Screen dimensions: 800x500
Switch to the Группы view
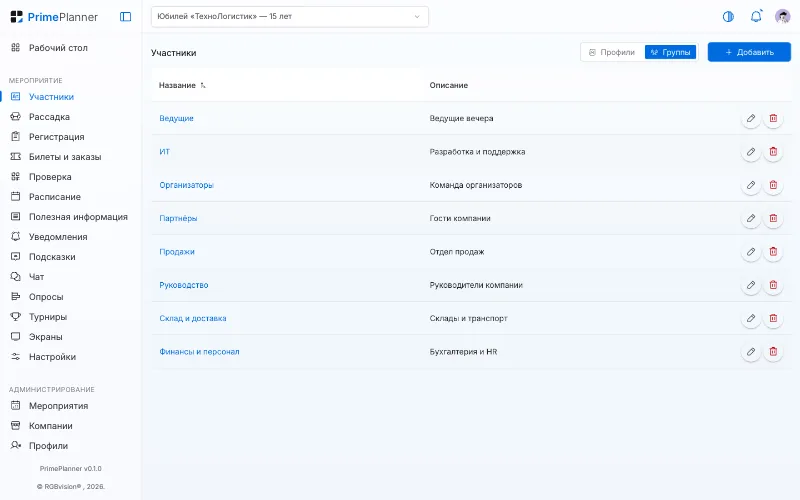coord(670,52)
